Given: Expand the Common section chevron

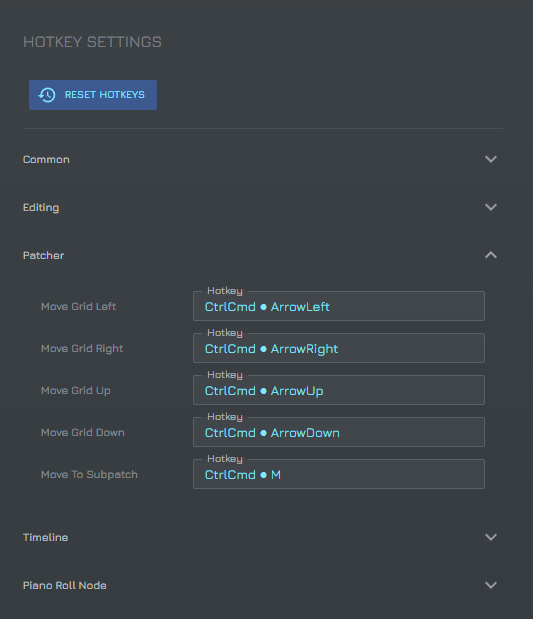Looking at the screenshot, I should [491, 159].
